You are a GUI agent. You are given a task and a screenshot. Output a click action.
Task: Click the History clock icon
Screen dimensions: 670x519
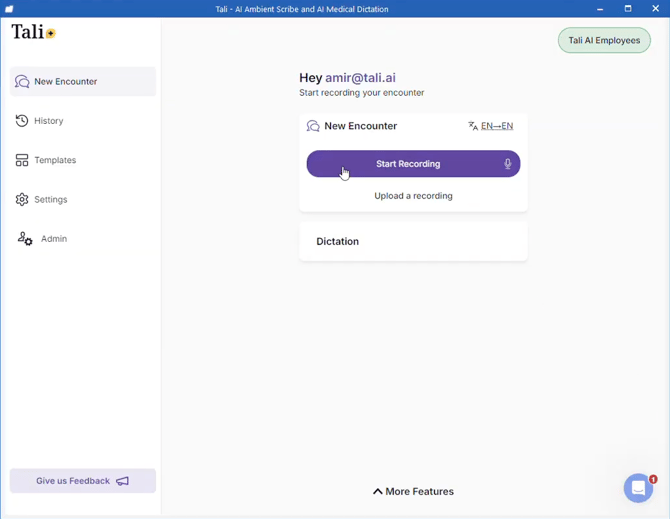coord(22,121)
